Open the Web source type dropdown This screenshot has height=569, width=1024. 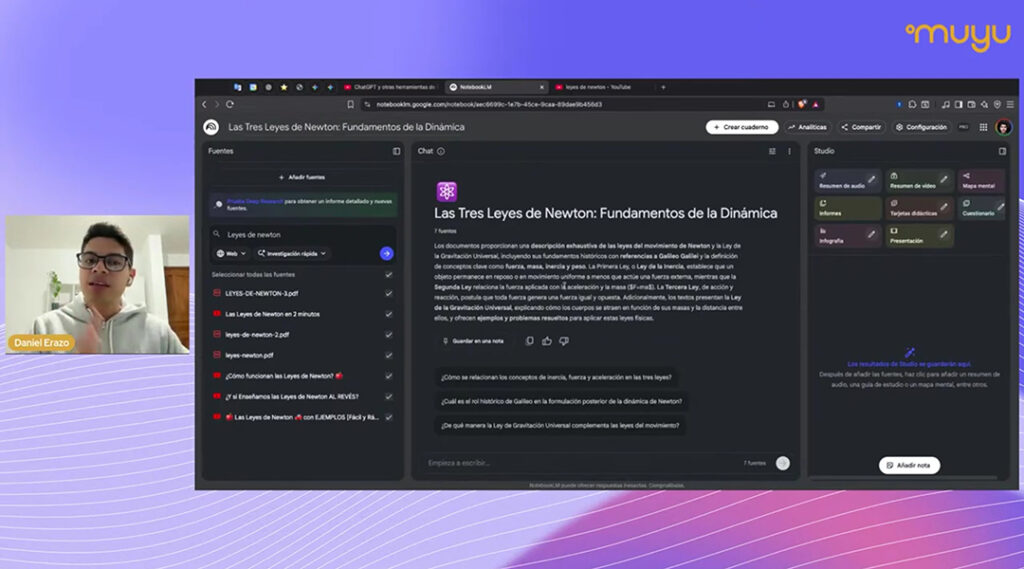231,254
